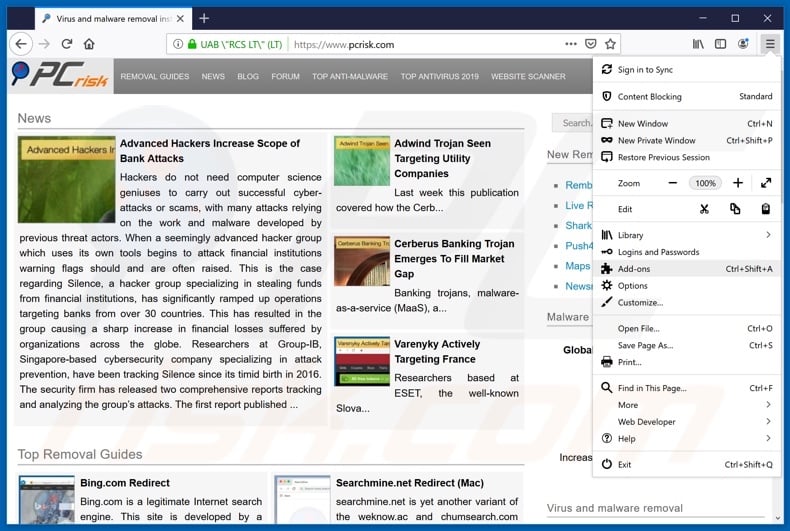This screenshot has width=790, height=531.
Task: Open page actions three-dots menu
Action: point(571,44)
